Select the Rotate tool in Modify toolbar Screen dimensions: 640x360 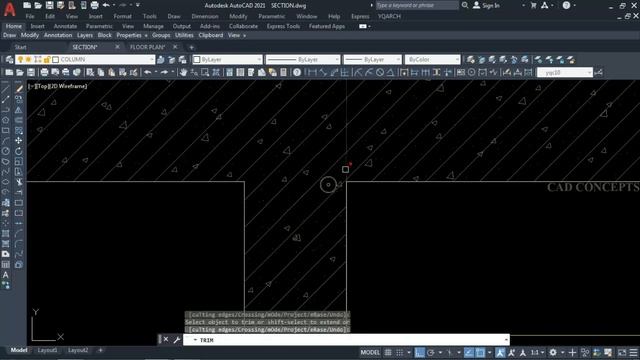pos(19,151)
